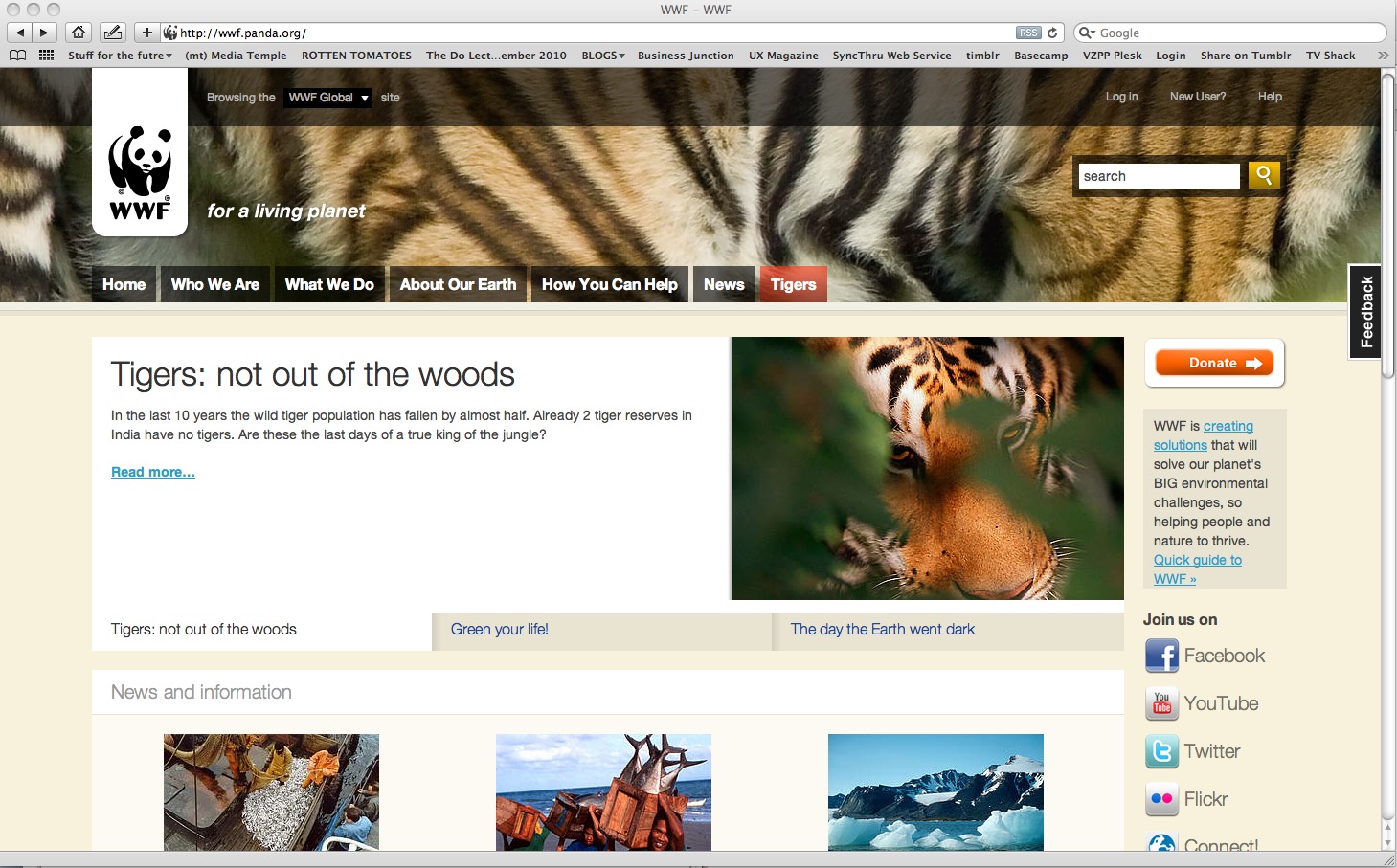Click the browser back arrow

click(x=20, y=33)
